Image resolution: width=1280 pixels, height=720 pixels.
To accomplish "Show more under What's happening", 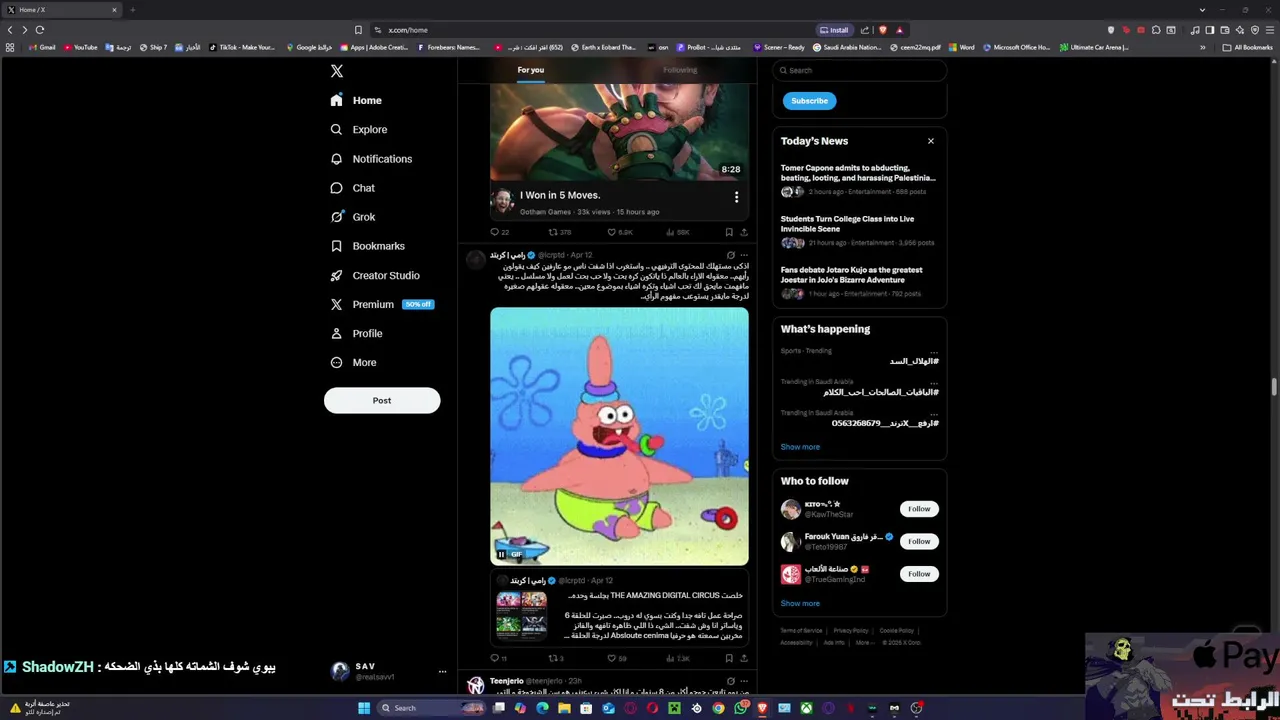I will pyautogui.click(x=800, y=447).
